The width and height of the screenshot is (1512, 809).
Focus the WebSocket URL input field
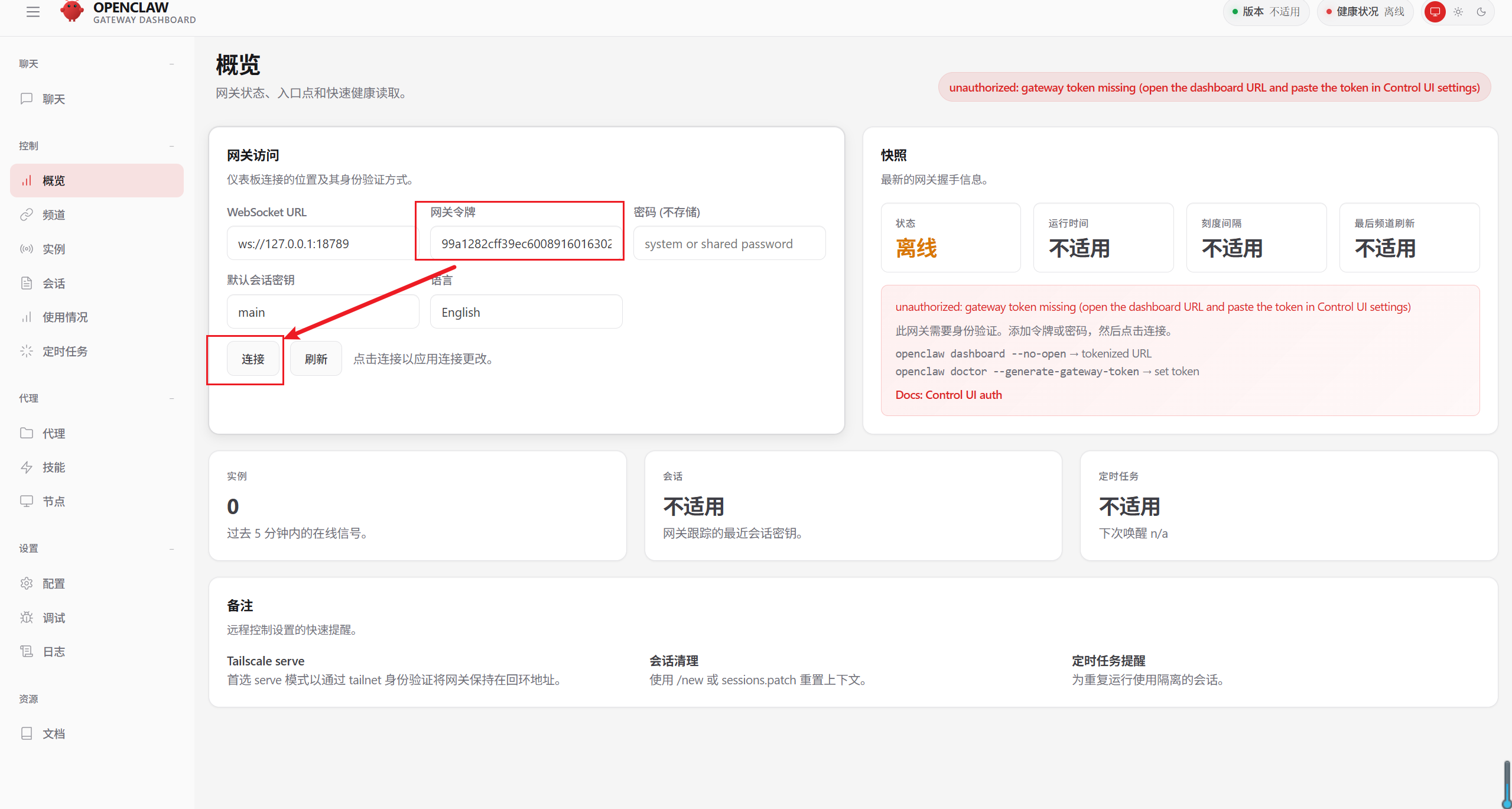point(322,243)
